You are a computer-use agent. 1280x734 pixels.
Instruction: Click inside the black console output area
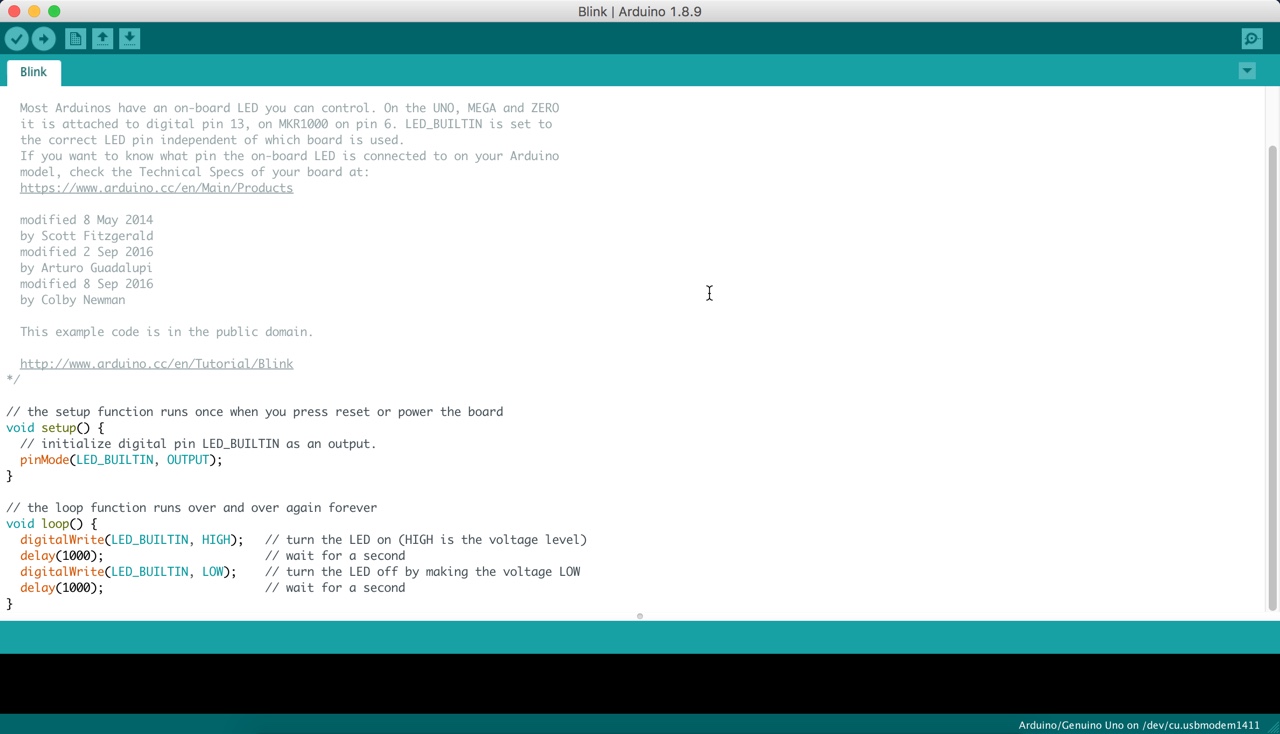pyautogui.click(x=640, y=684)
